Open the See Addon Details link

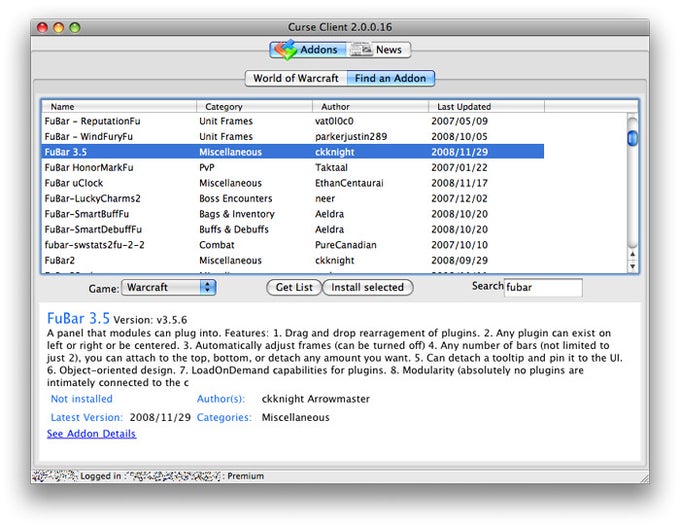pyautogui.click(x=92, y=434)
